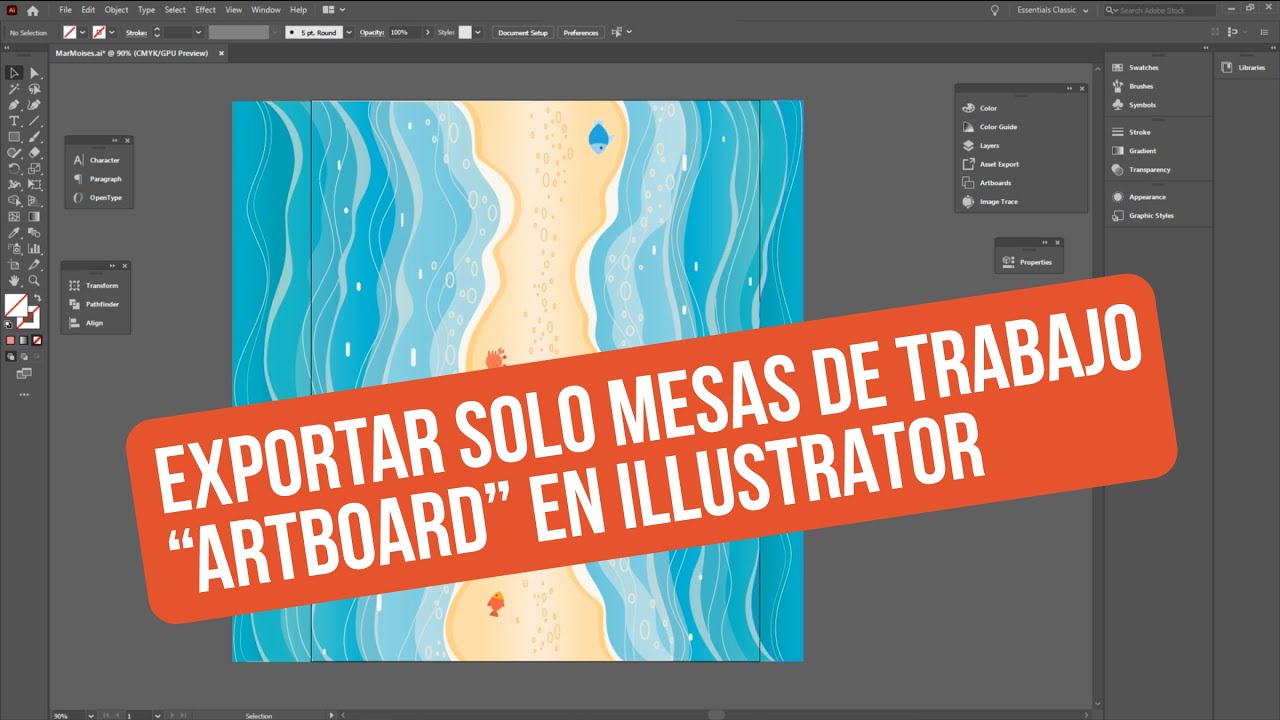
Task: Reset default fill and stroke
Action: point(9,323)
